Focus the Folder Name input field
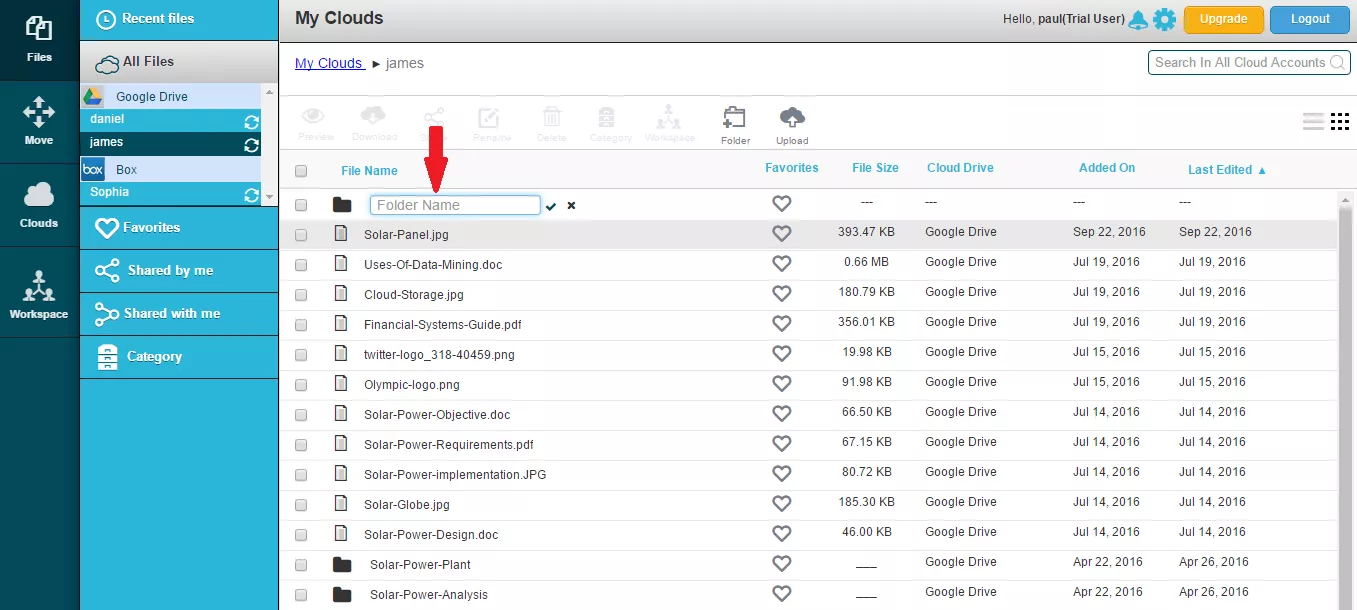This screenshot has width=1357, height=610. (455, 205)
